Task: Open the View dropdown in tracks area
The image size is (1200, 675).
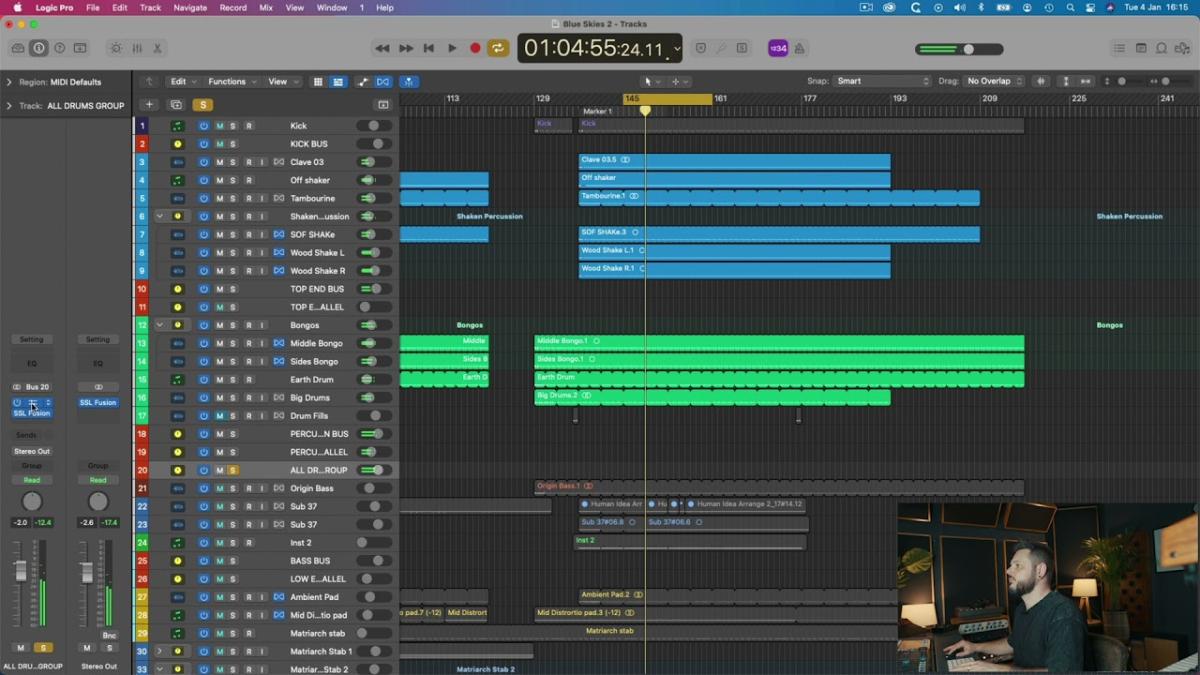Action: coord(281,81)
